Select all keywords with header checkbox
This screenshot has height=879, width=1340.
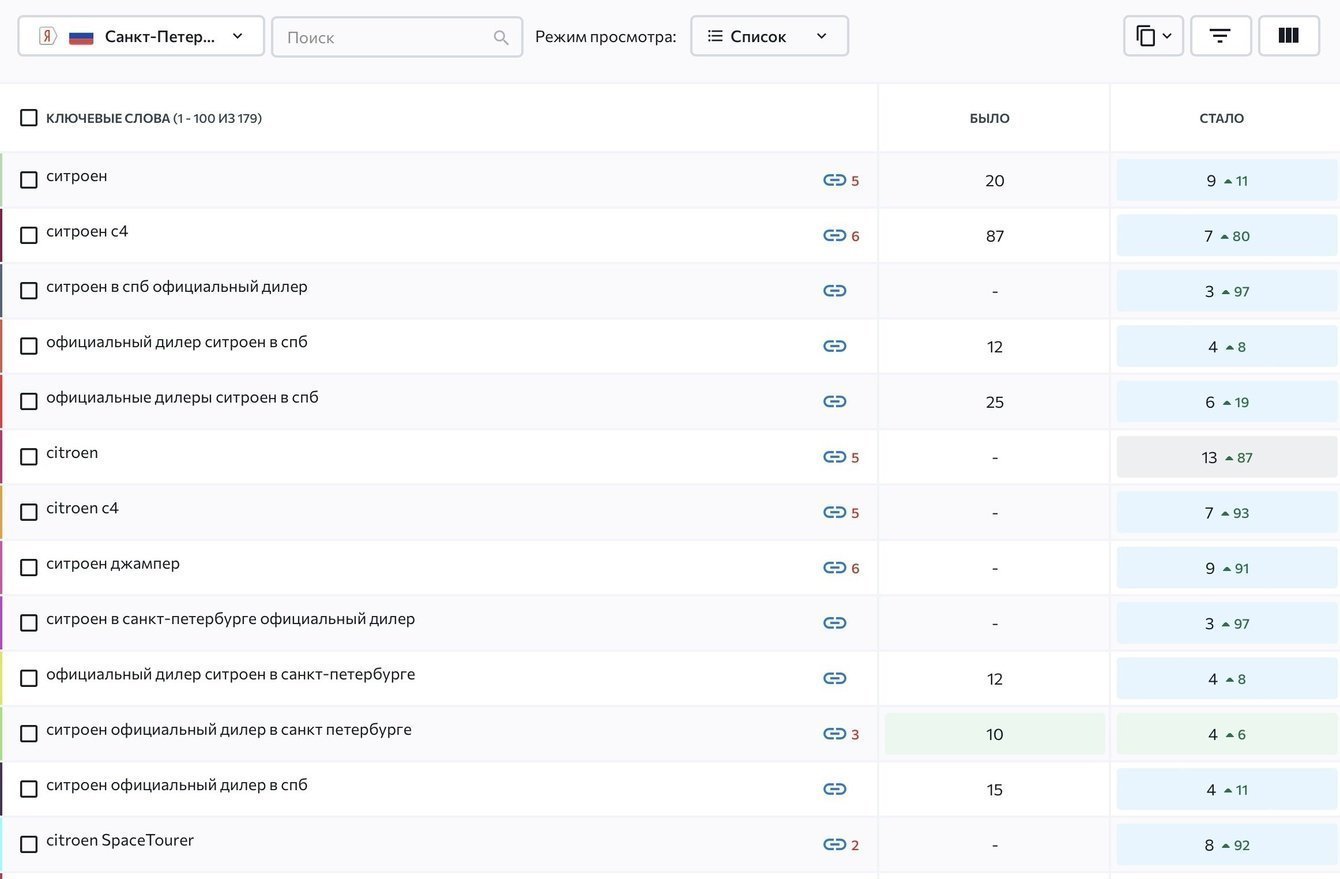pyautogui.click(x=29, y=118)
